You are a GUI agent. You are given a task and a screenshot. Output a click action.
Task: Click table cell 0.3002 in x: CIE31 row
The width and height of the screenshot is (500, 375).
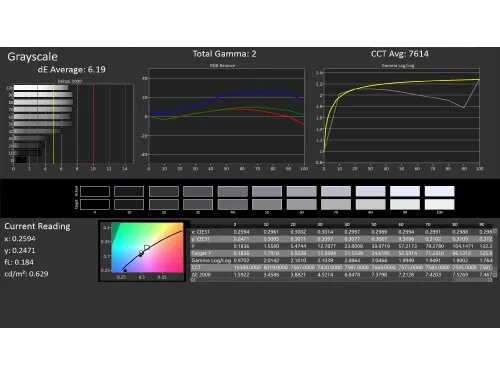tap(298, 232)
